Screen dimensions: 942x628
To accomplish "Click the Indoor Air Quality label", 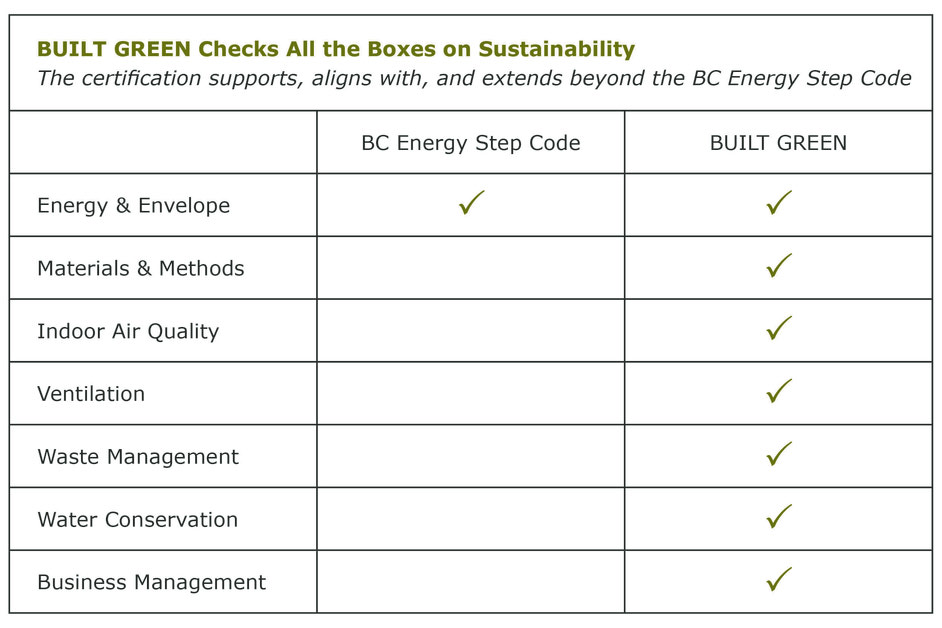I will click(128, 332).
